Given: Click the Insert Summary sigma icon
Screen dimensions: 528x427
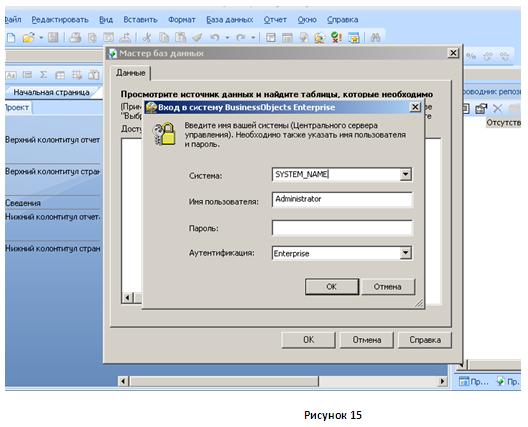Looking at the screenshot, I should (x=43, y=75).
